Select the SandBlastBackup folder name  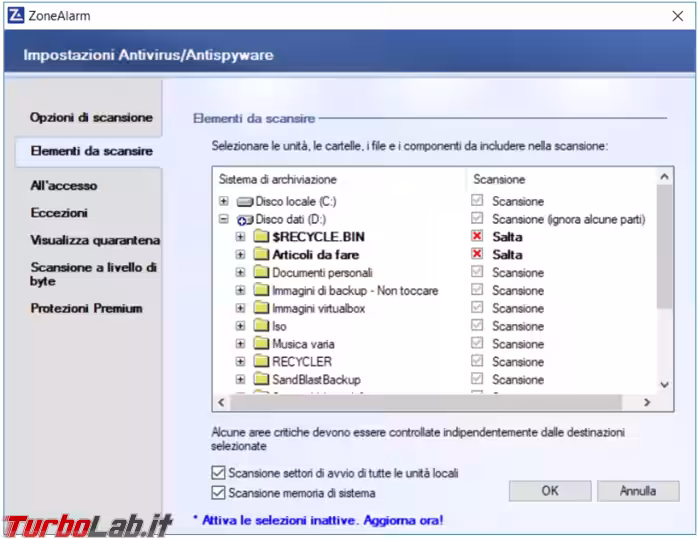tap(317, 379)
